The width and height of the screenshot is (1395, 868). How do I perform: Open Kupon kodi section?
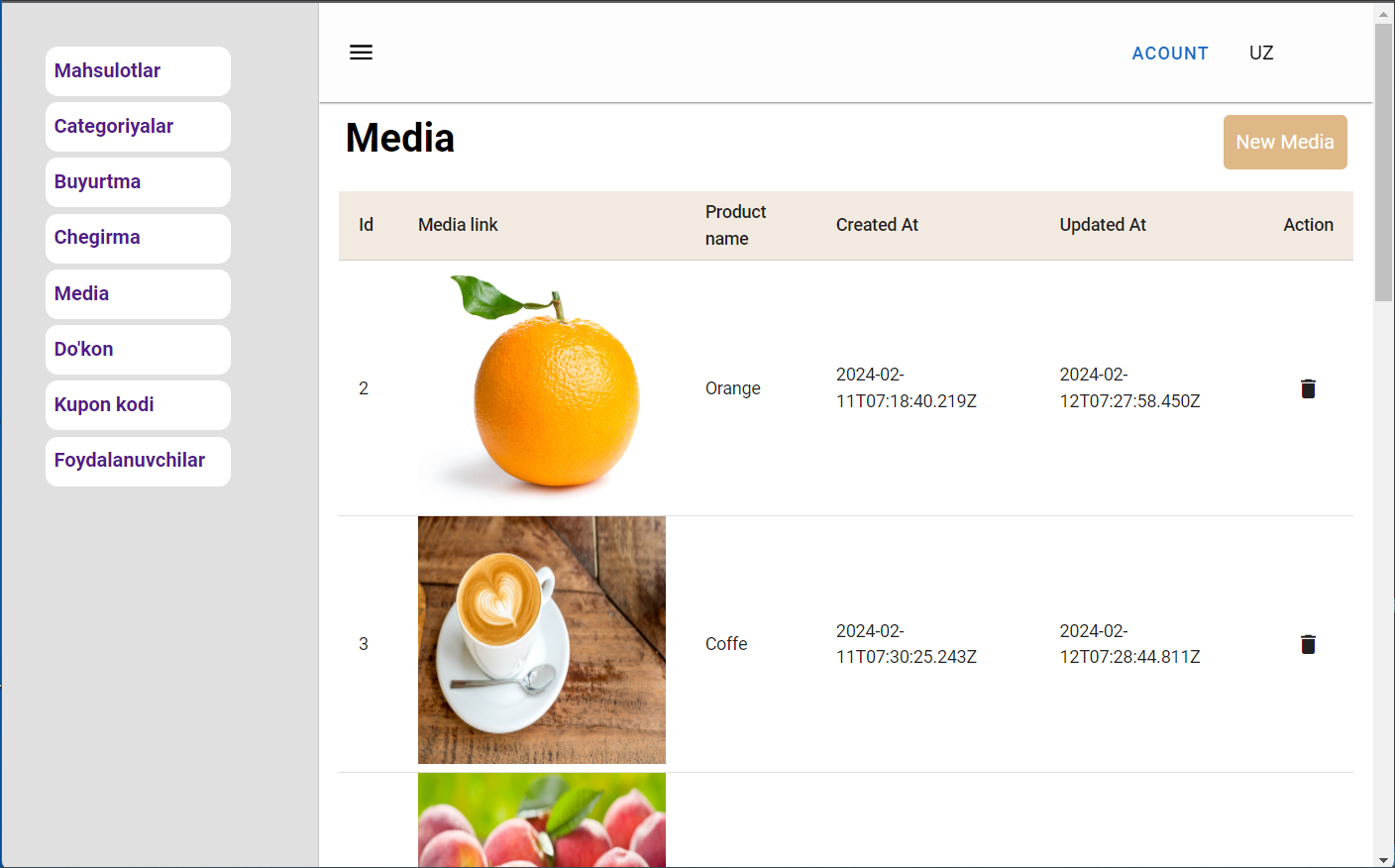138,405
